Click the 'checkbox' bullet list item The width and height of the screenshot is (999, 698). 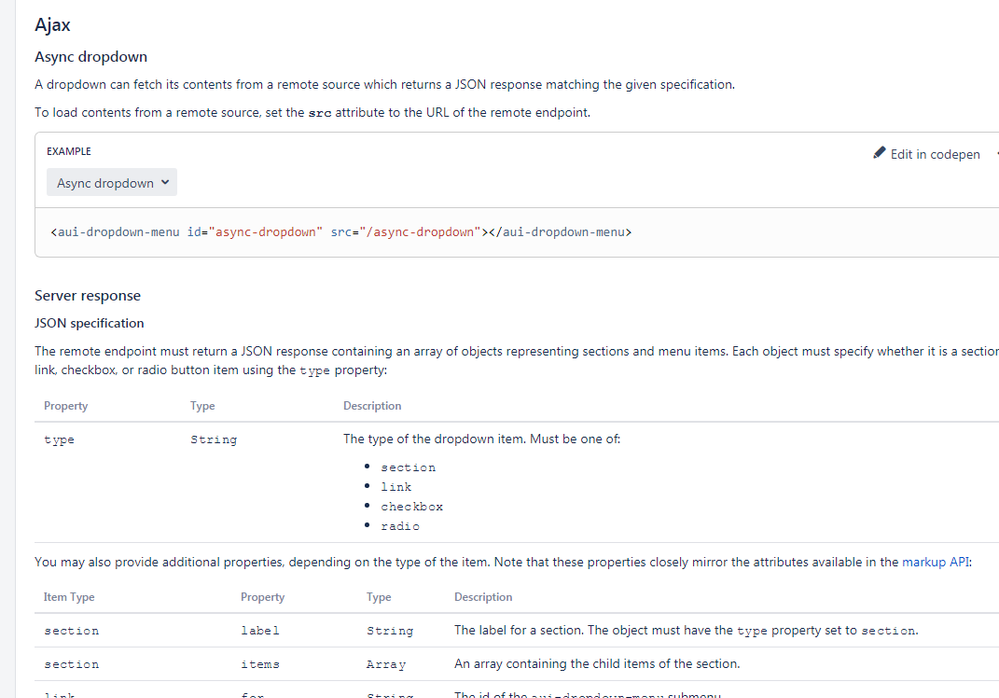point(412,507)
